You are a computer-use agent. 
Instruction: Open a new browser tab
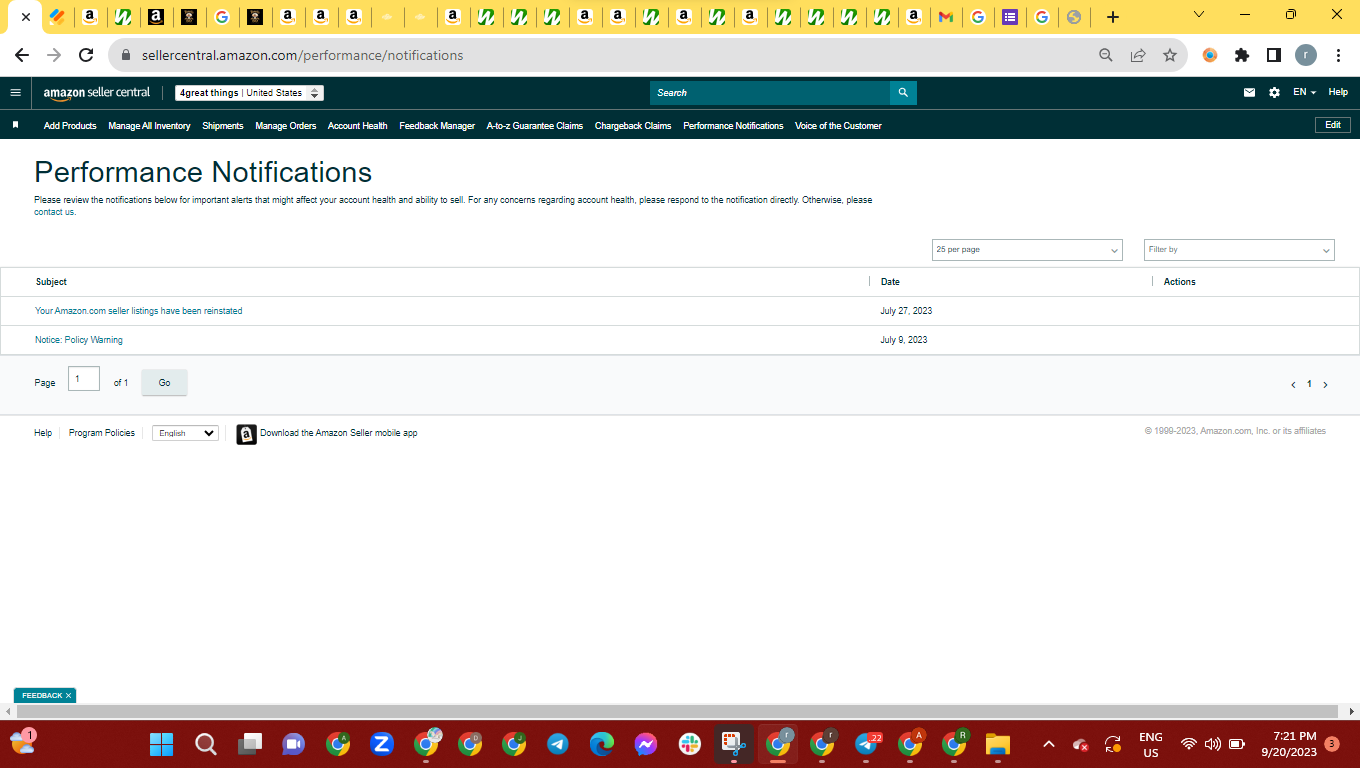pyautogui.click(x=1113, y=17)
